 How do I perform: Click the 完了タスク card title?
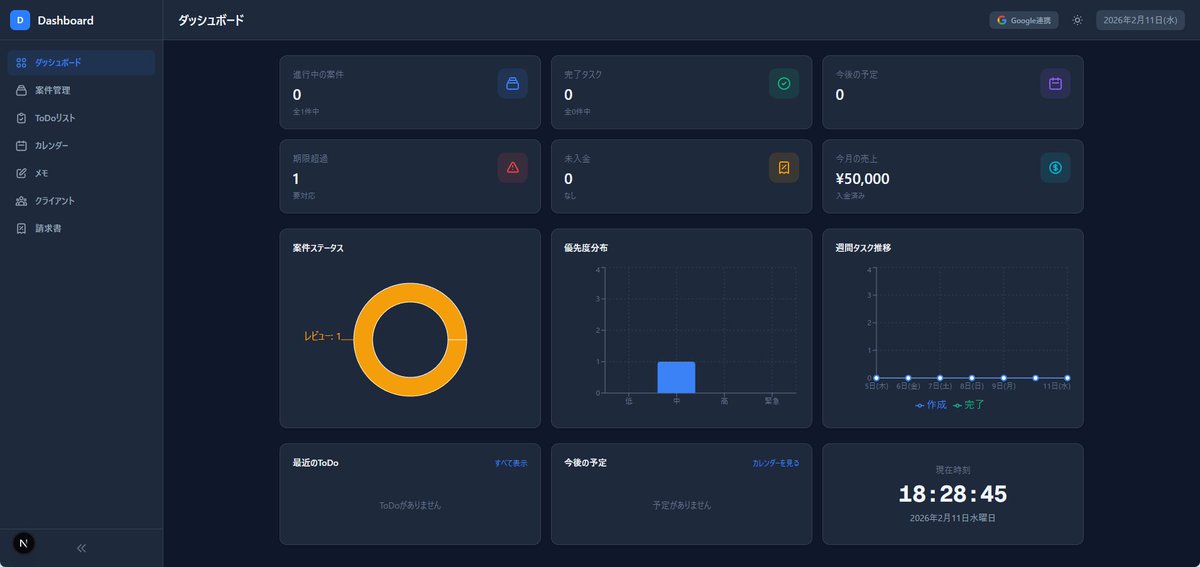pyautogui.click(x=583, y=75)
